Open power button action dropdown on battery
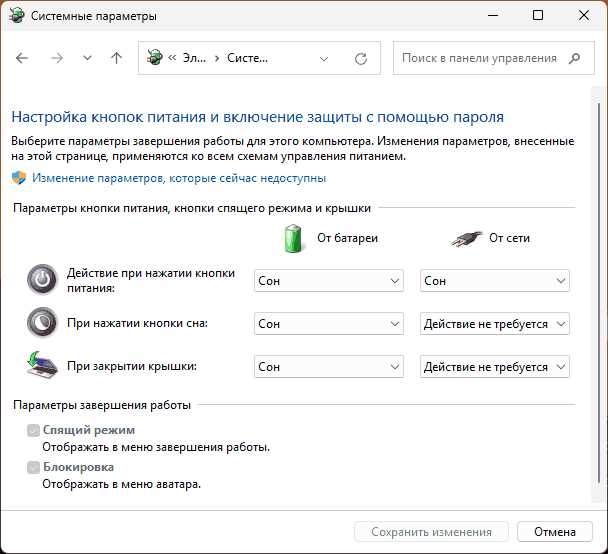The width and height of the screenshot is (608, 554). pyautogui.click(x=329, y=281)
